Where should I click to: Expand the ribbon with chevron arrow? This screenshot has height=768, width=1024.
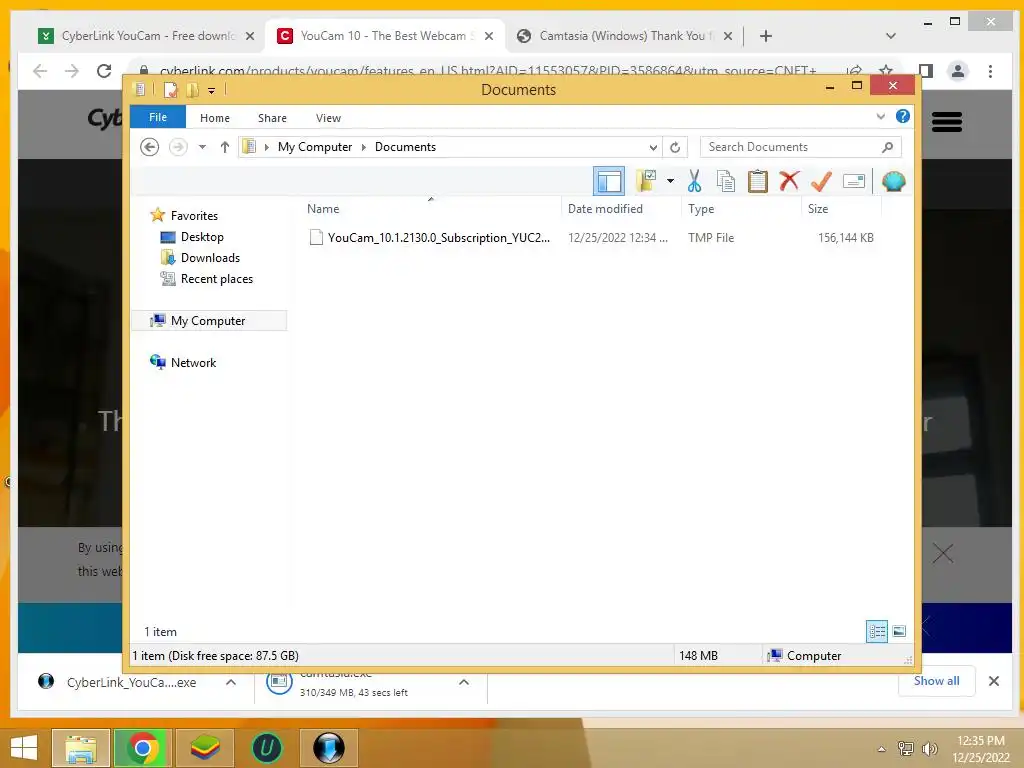880,116
